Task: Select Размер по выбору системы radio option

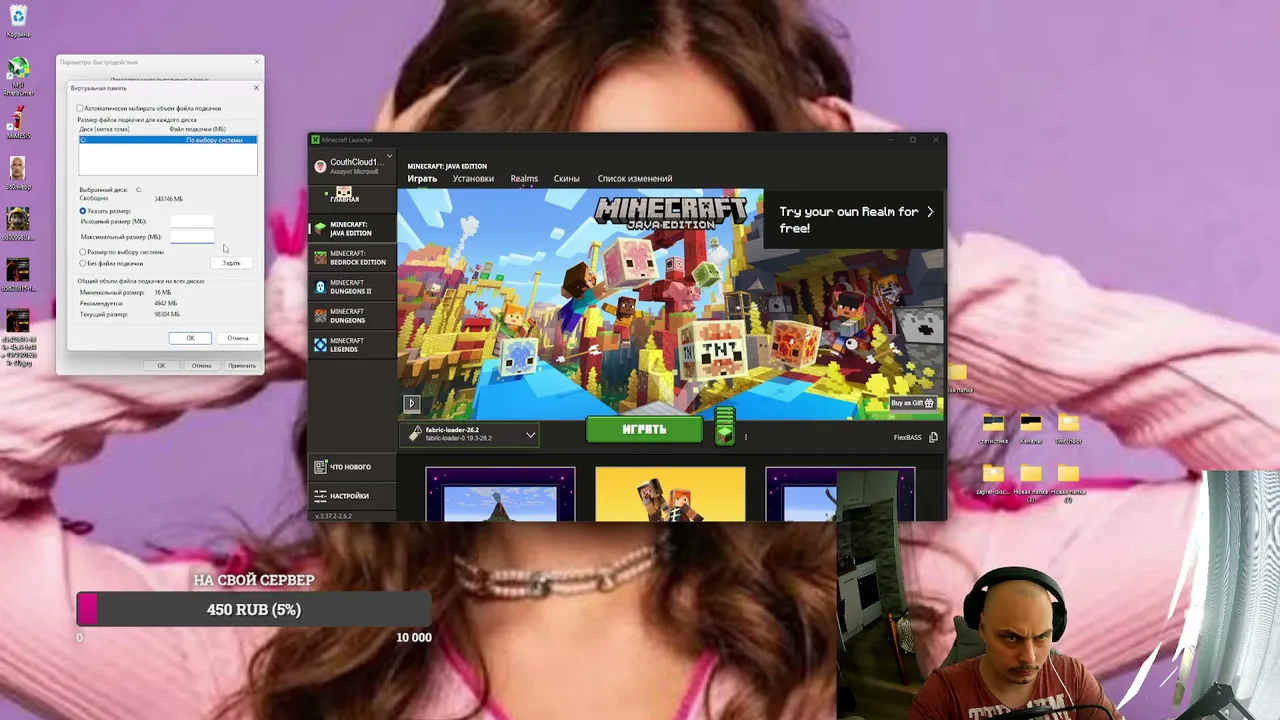Action: click(x=83, y=252)
